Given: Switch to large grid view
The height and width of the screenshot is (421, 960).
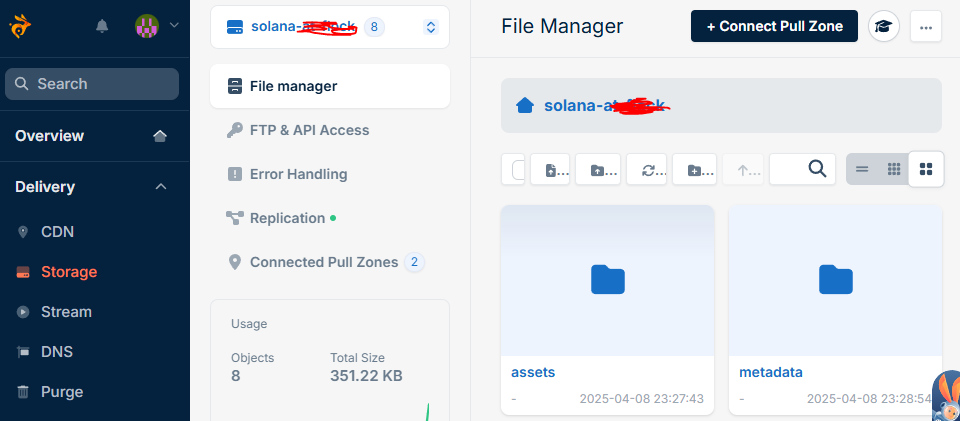Looking at the screenshot, I should (x=926, y=169).
